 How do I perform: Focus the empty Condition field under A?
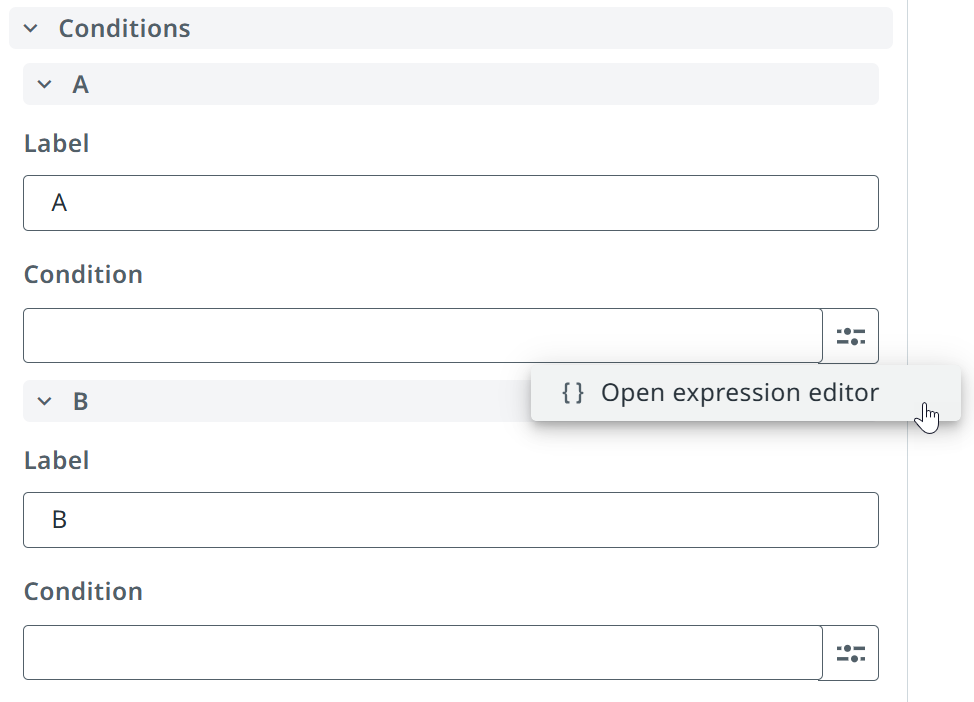click(423, 335)
